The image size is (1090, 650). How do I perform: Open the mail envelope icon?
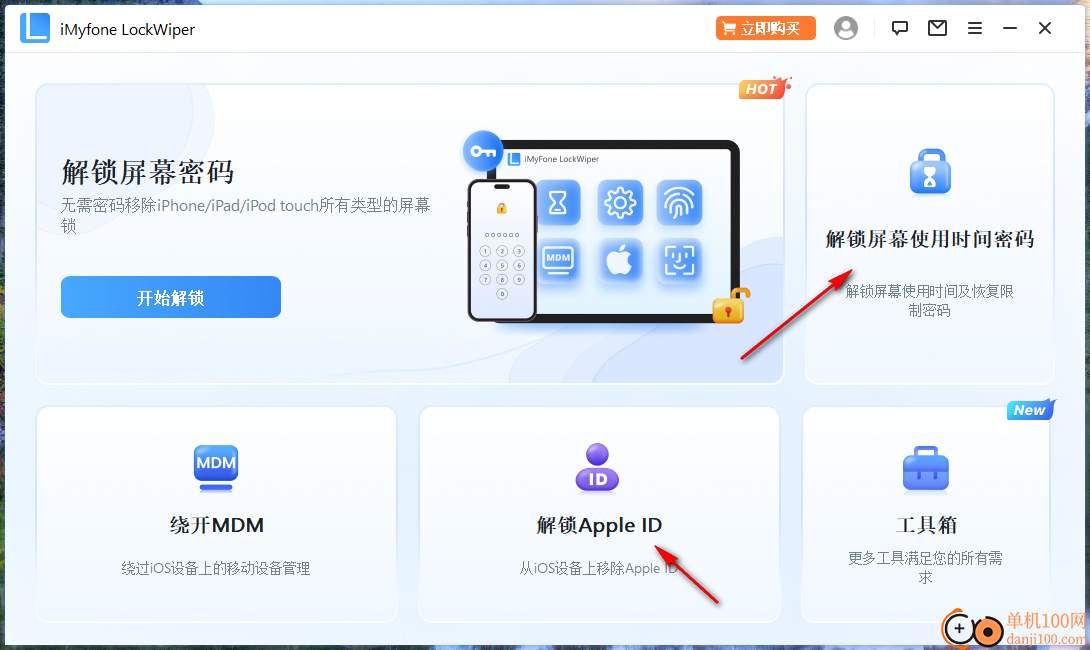pyautogui.click(x=937, y=28)
